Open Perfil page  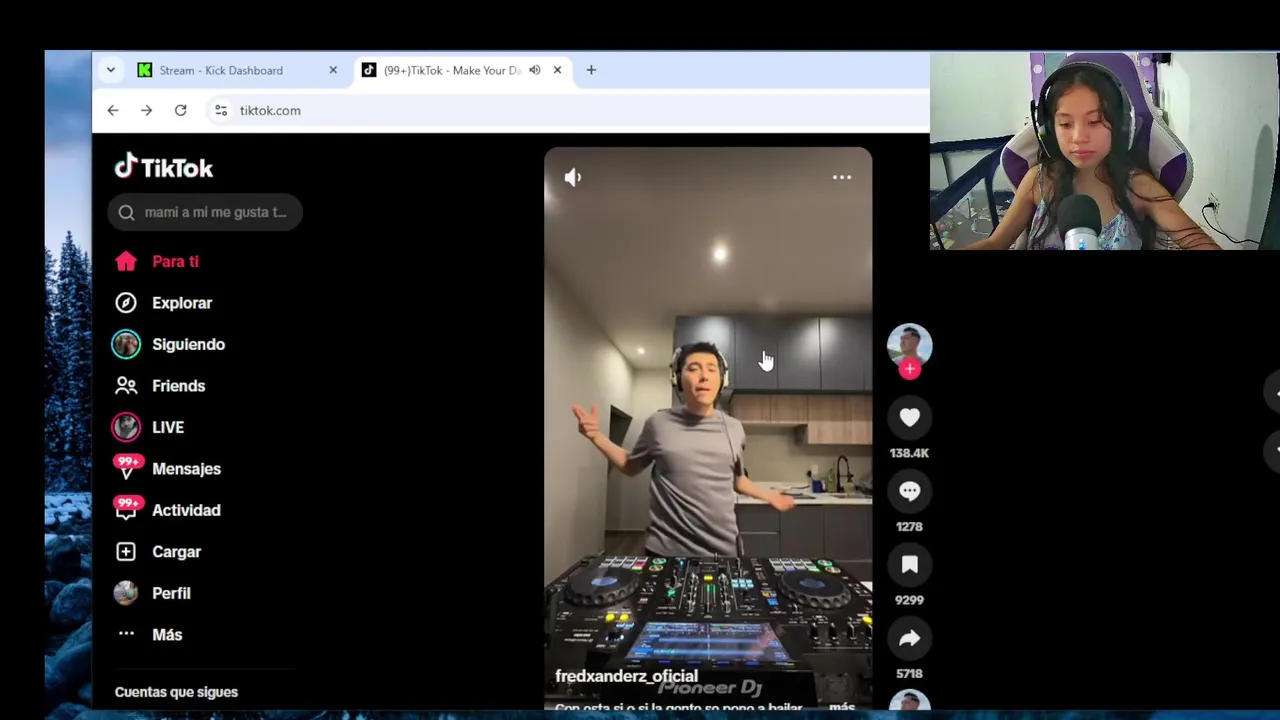(x=151, y=593)
